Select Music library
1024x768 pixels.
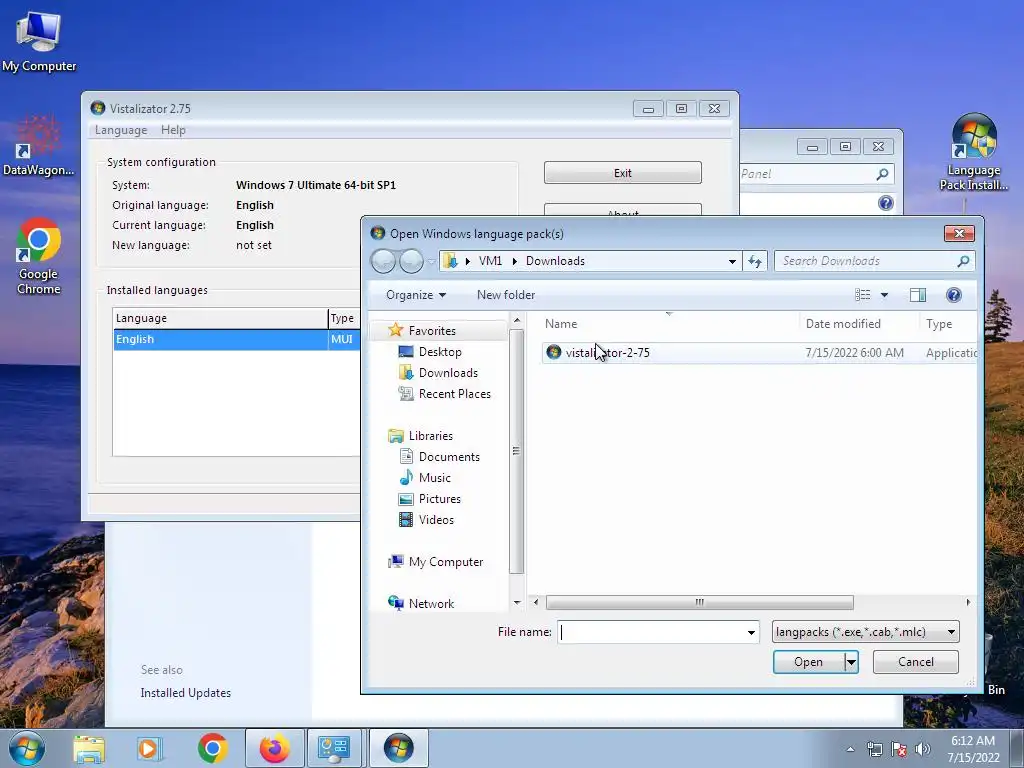(x=434, y=478)
